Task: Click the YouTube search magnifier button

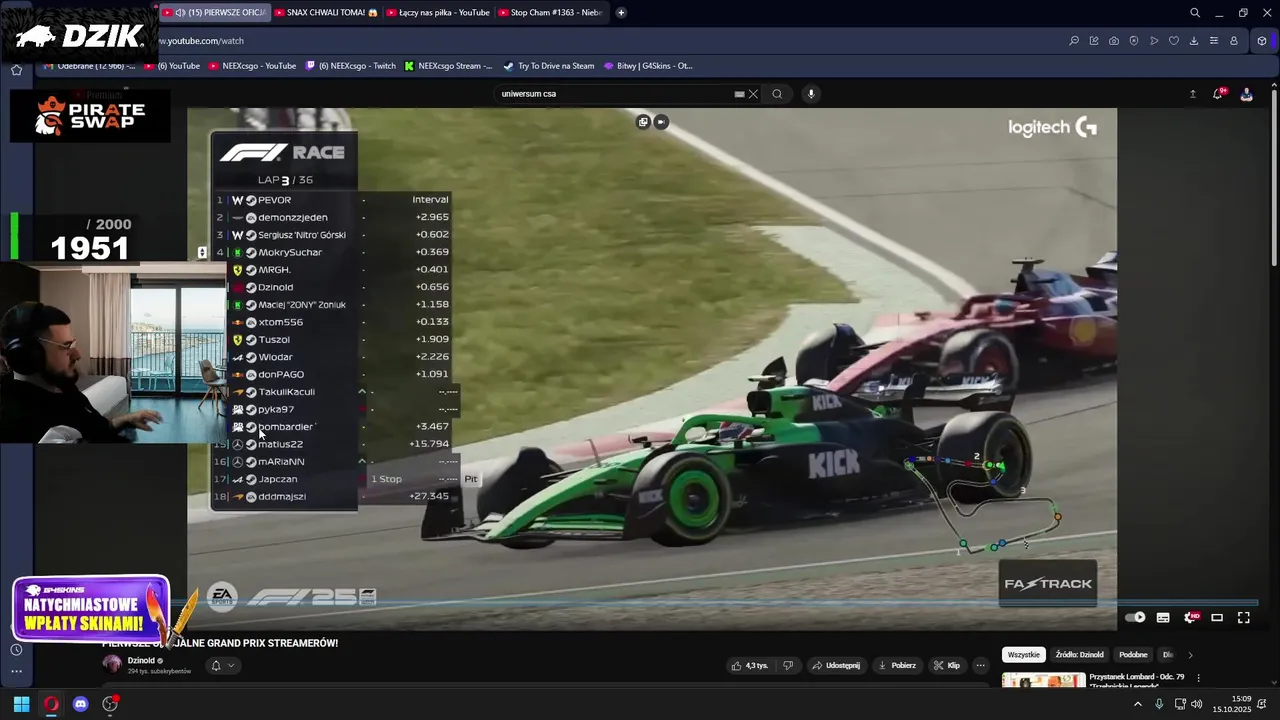Action: [x=777, y=94]
